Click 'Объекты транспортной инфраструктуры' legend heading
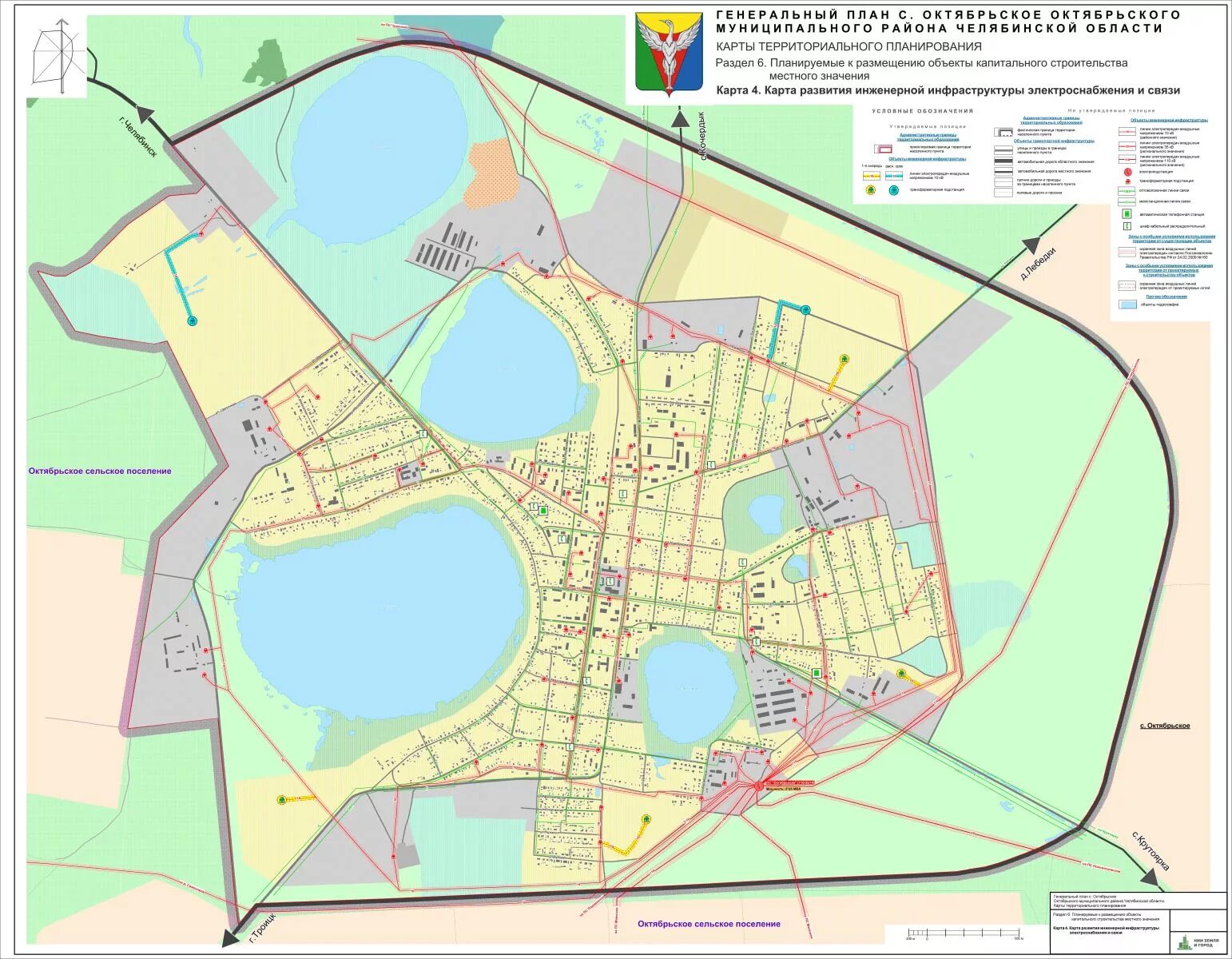1232x959 pixels. pos(1054,141)
